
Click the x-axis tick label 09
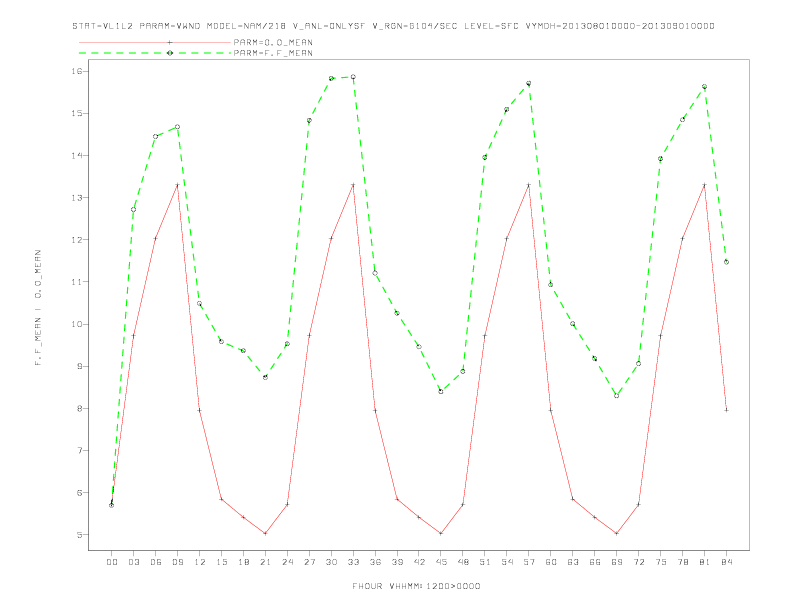(177, 562)
